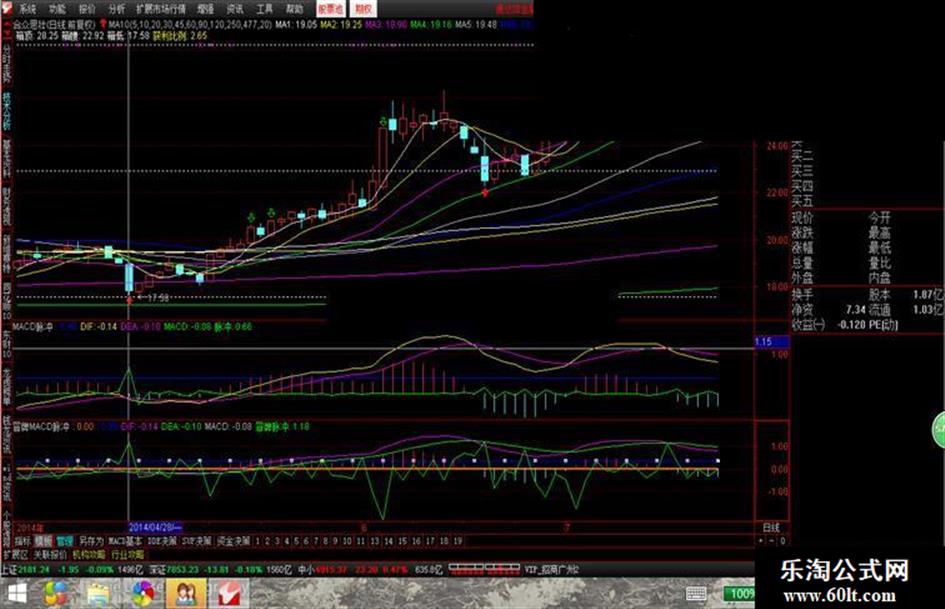Image resolution: width=945 pixels, height=609 pixels.
Task: Click the 17.58 low price label
Action: [x=158, y=298]
